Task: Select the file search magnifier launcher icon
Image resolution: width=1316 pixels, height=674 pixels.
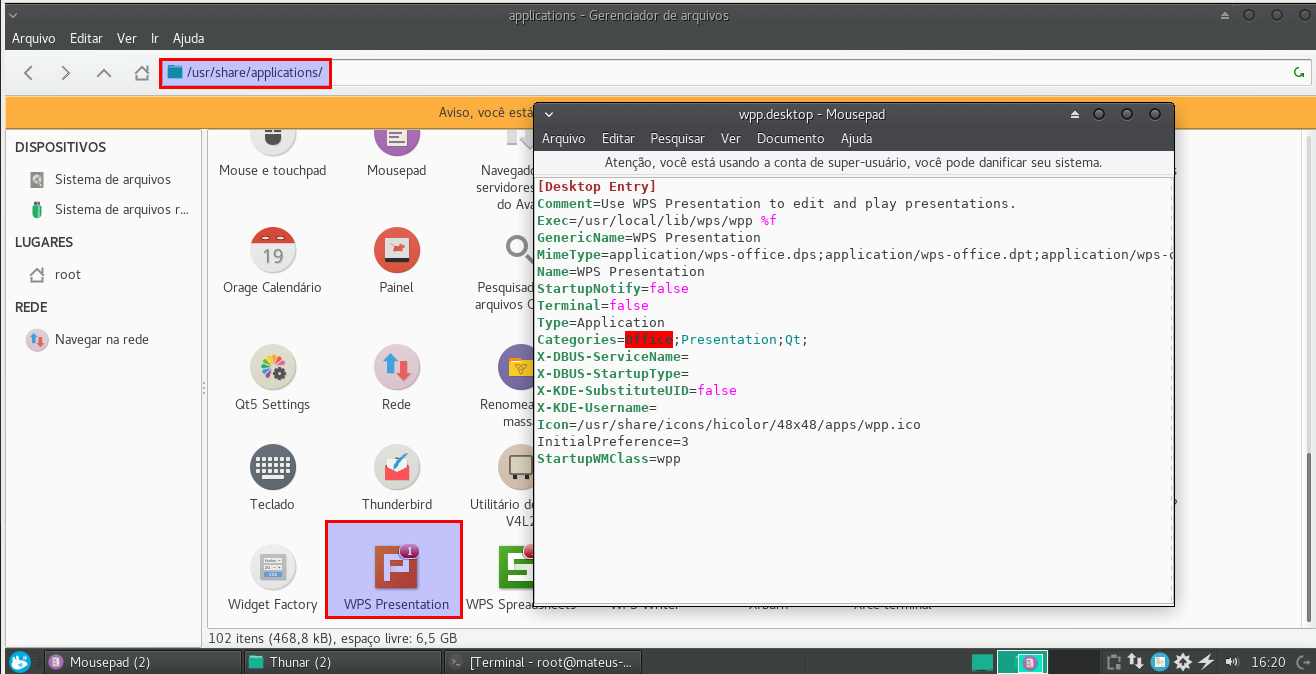Action: point(518,249)
